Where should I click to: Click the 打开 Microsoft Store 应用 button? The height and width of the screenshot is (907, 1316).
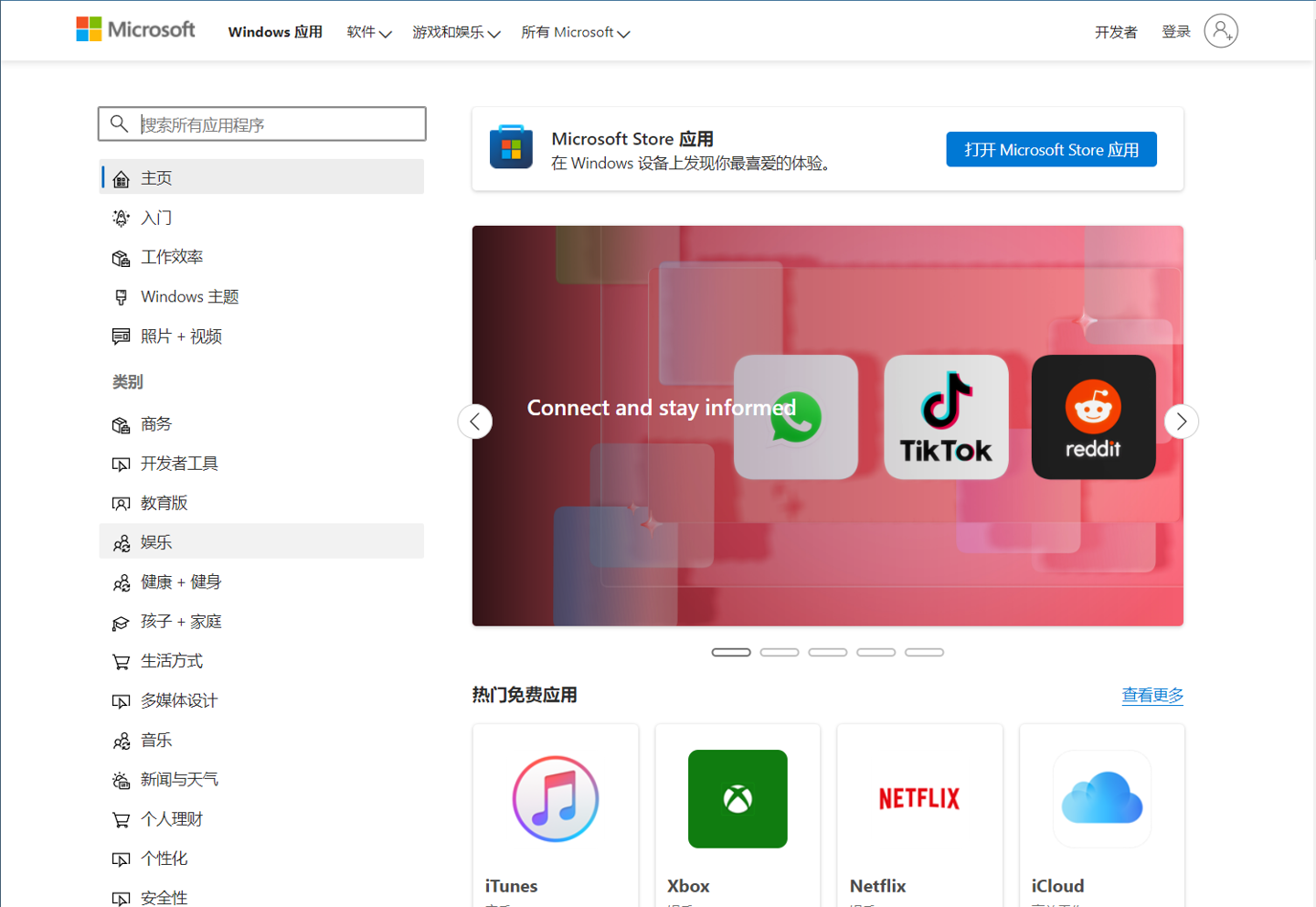1051,149
